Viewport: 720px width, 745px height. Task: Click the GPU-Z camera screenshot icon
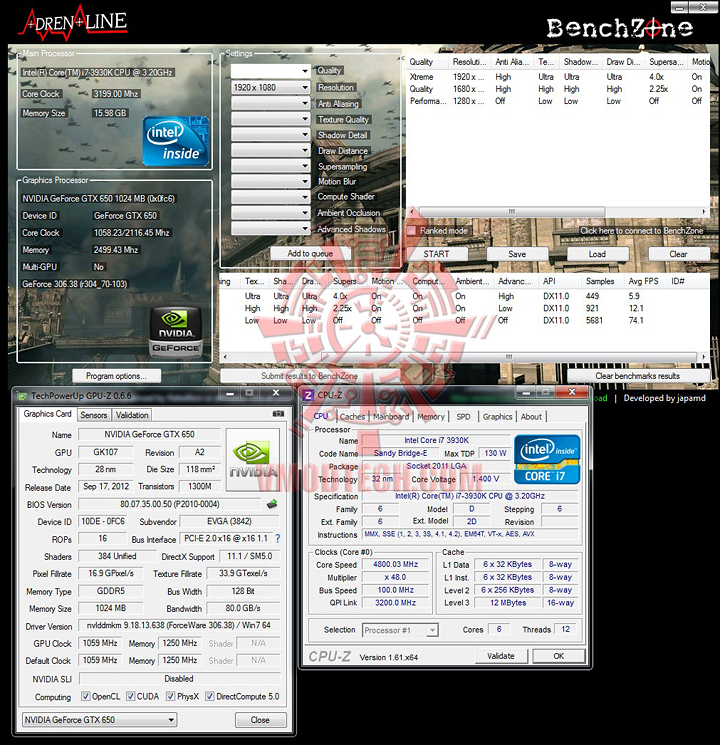[278, 414]
